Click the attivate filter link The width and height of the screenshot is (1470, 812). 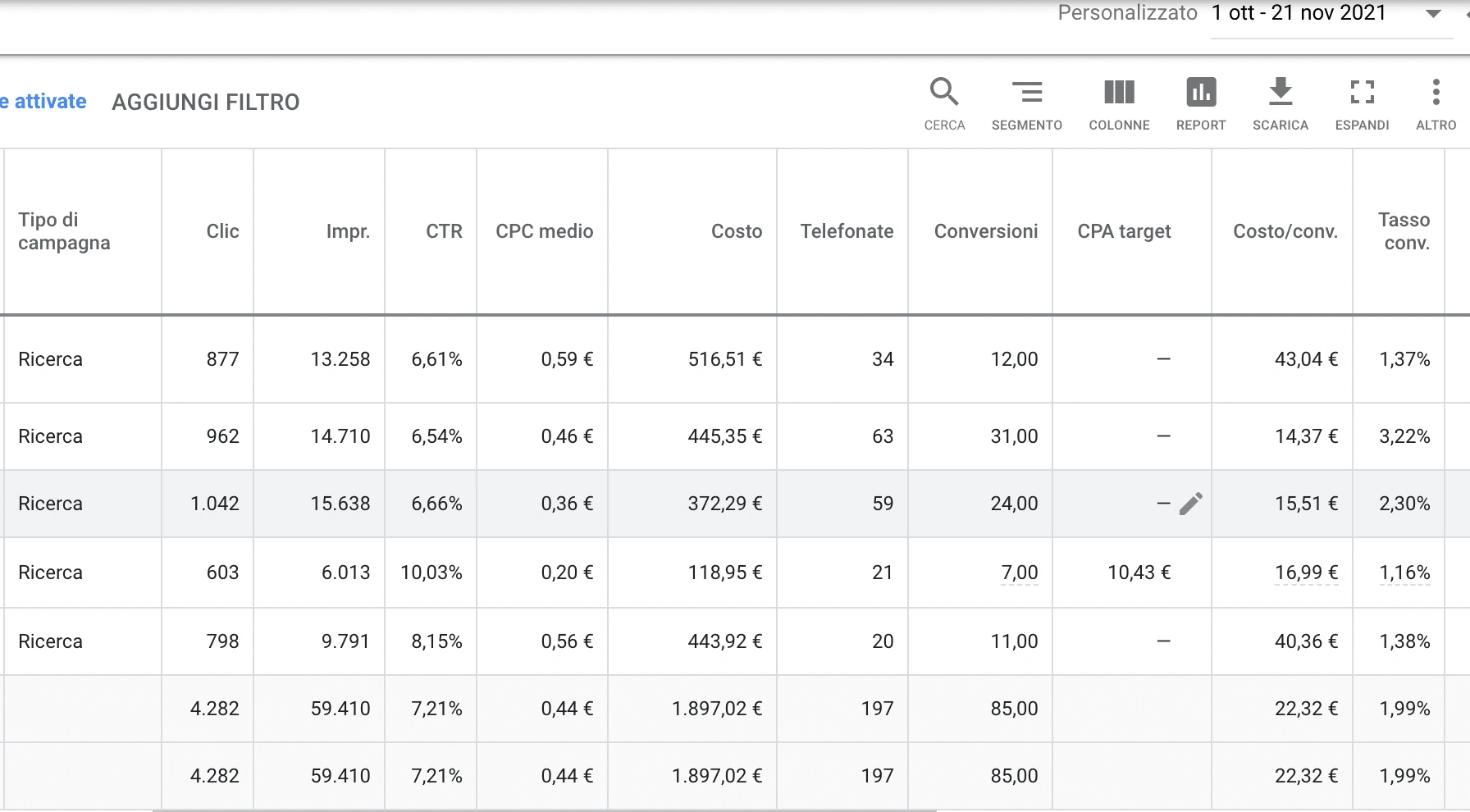(x=43, y=102)
